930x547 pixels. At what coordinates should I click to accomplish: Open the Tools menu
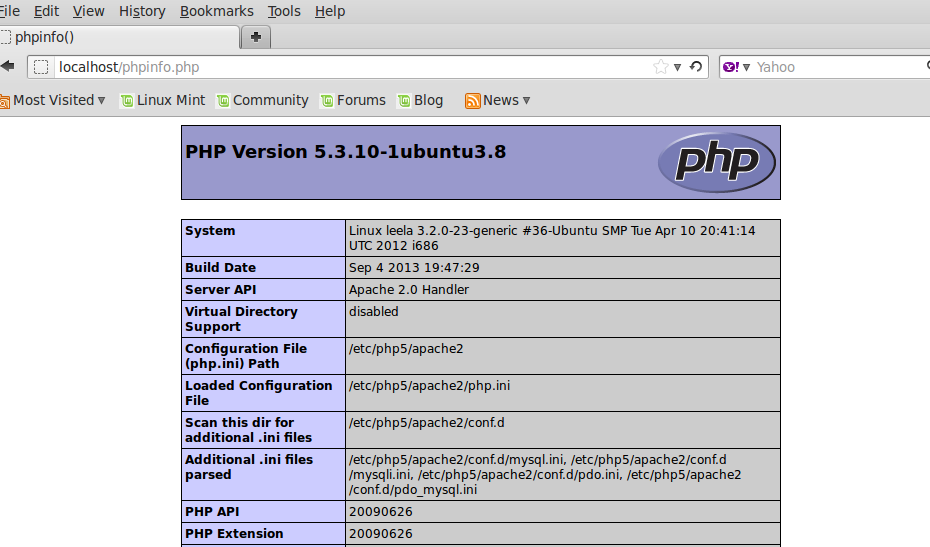[284, 11]
